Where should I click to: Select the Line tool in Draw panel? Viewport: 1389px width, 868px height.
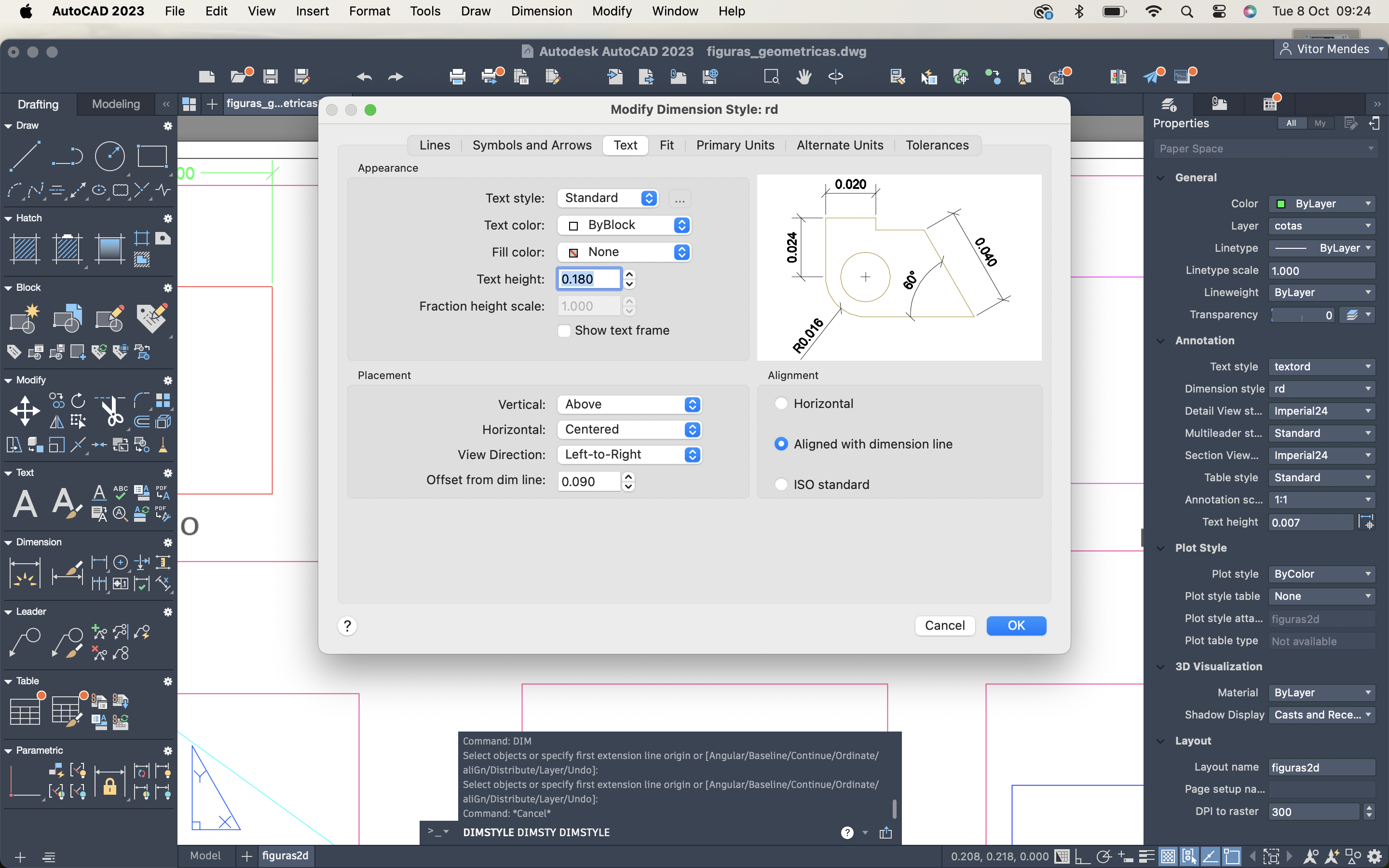point(25,156)
